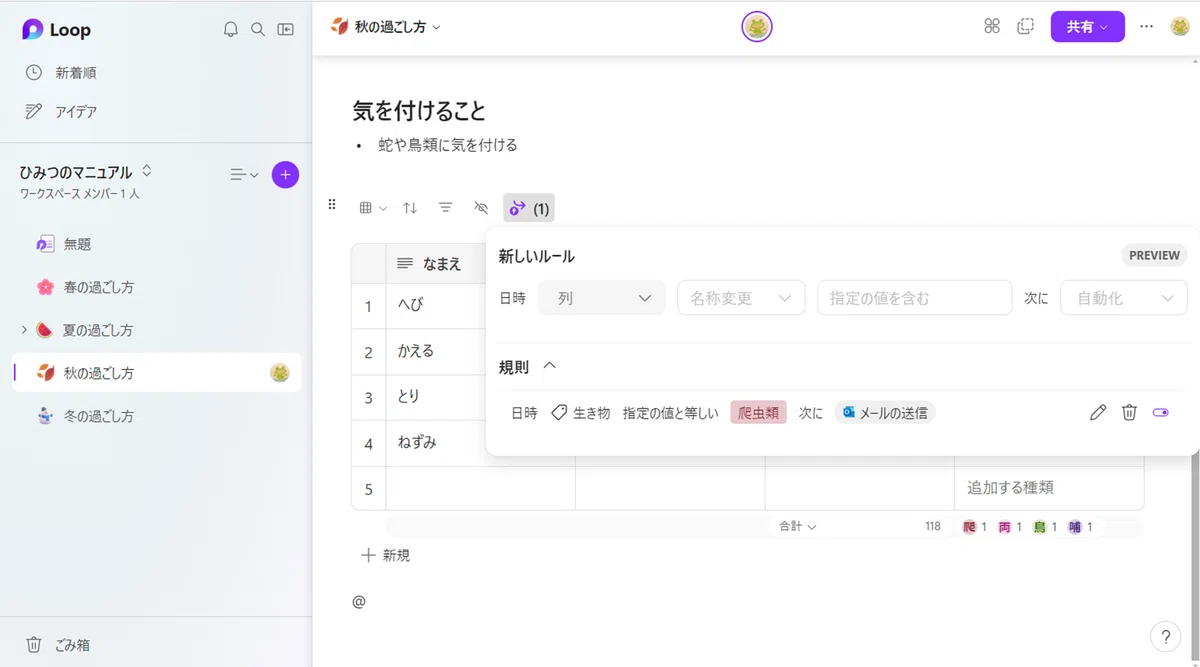Toggle hidden columns eye icon
Screen dimensions: 1200x667
pos(481,208)
